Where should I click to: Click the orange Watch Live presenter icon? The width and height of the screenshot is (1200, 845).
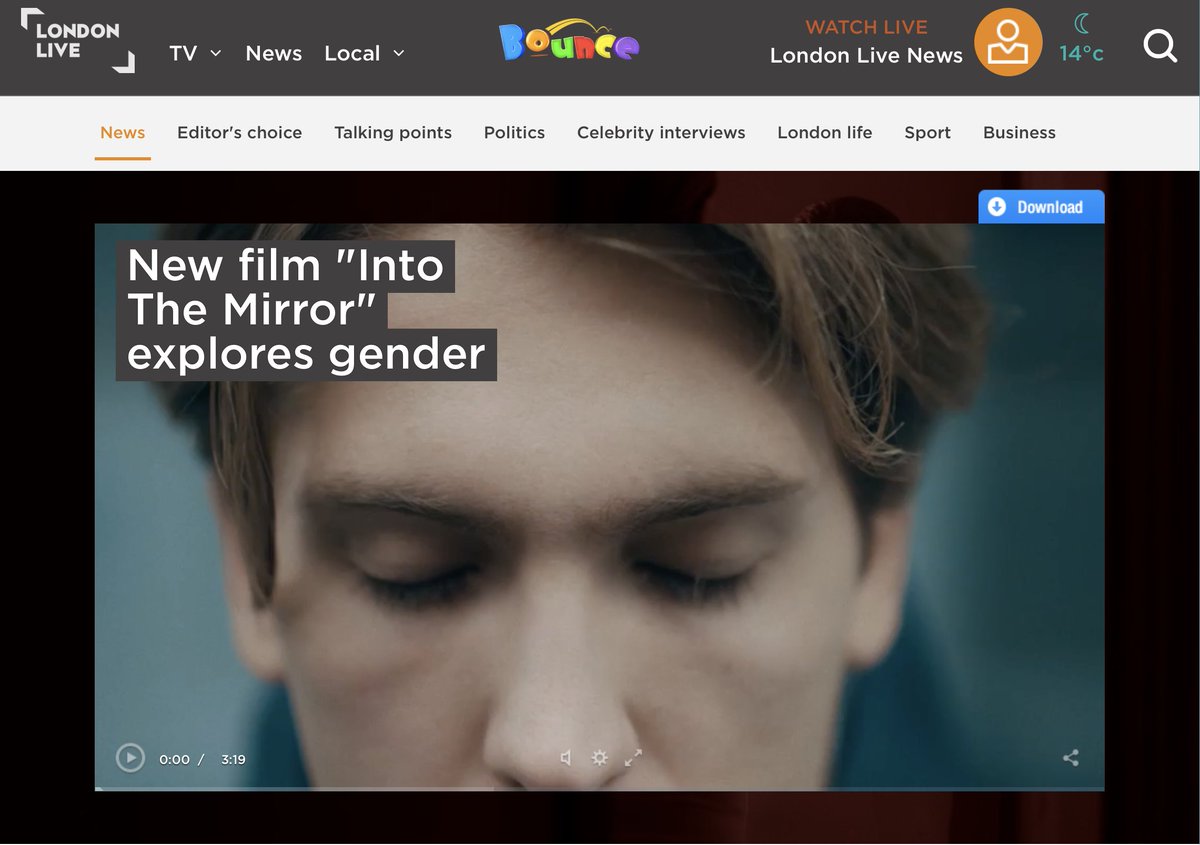[1008, 42]
